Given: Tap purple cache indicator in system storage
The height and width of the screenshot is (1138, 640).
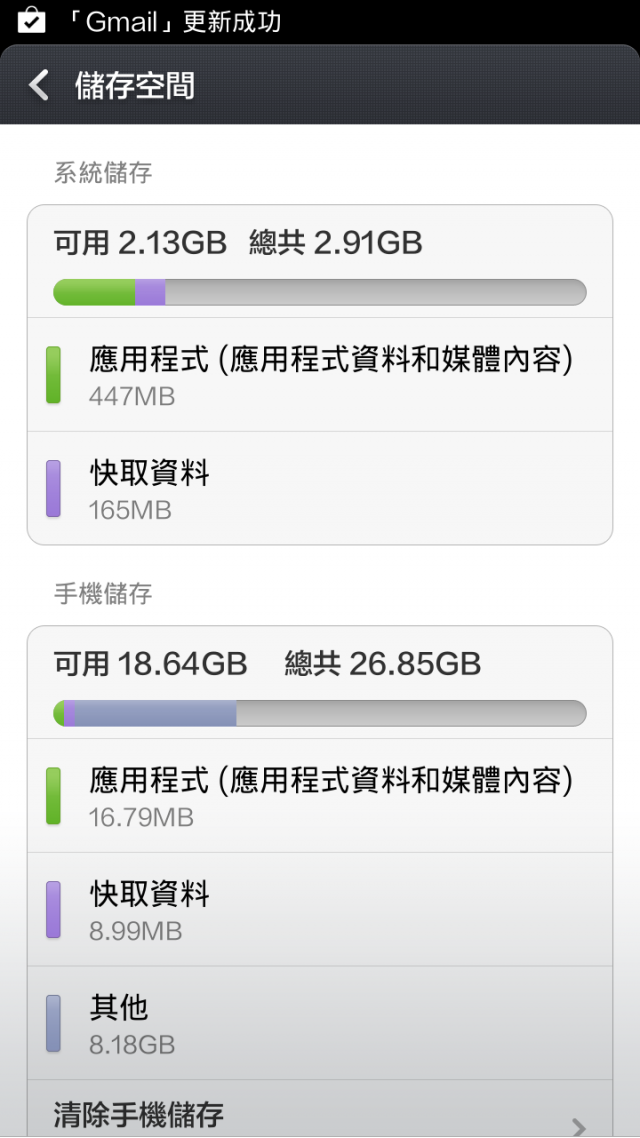Looking at the screenshot, I should 53,489.
